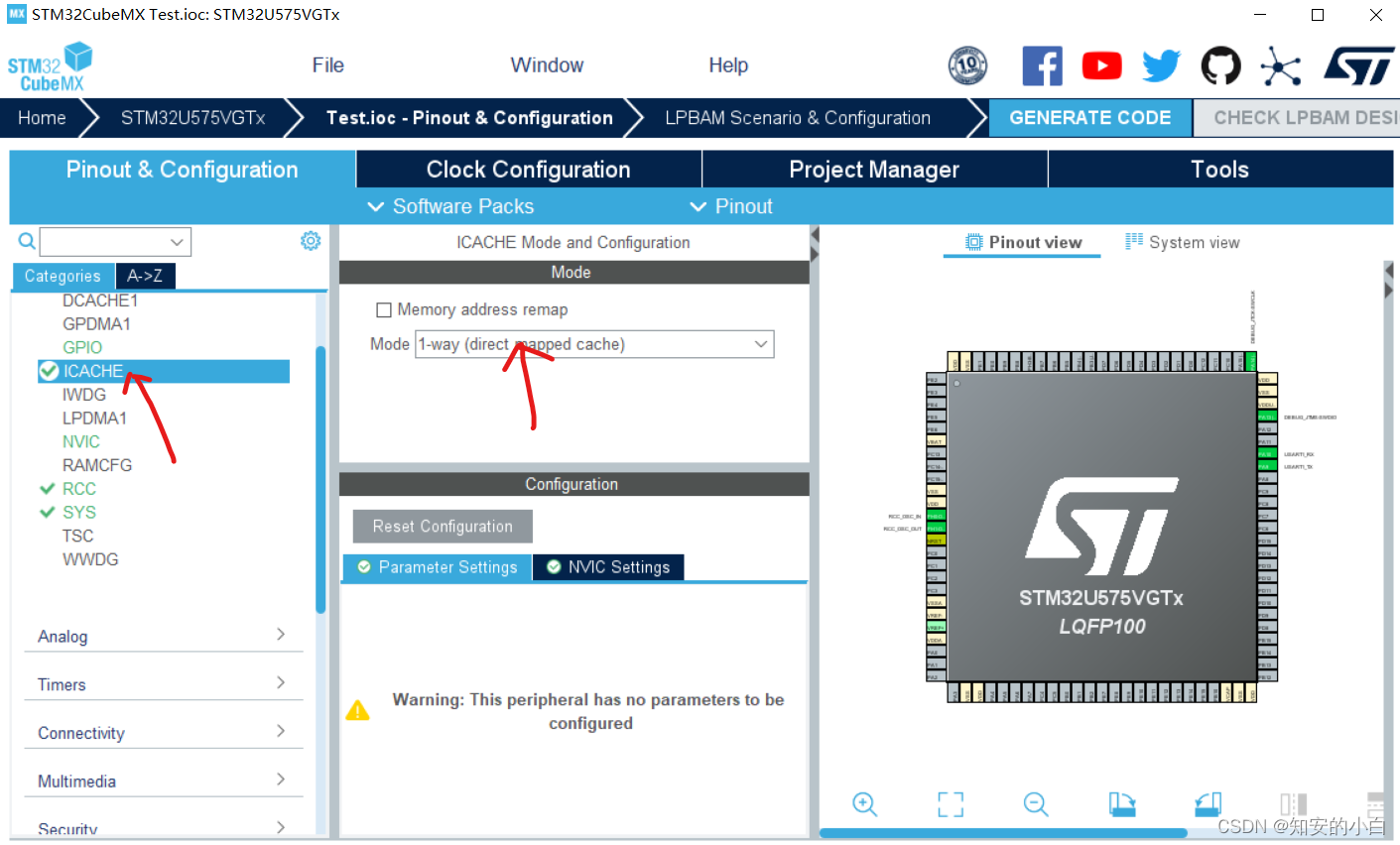Open the Help menu
This screenshot has height=845, width=1400.
(x=728, y=65)
